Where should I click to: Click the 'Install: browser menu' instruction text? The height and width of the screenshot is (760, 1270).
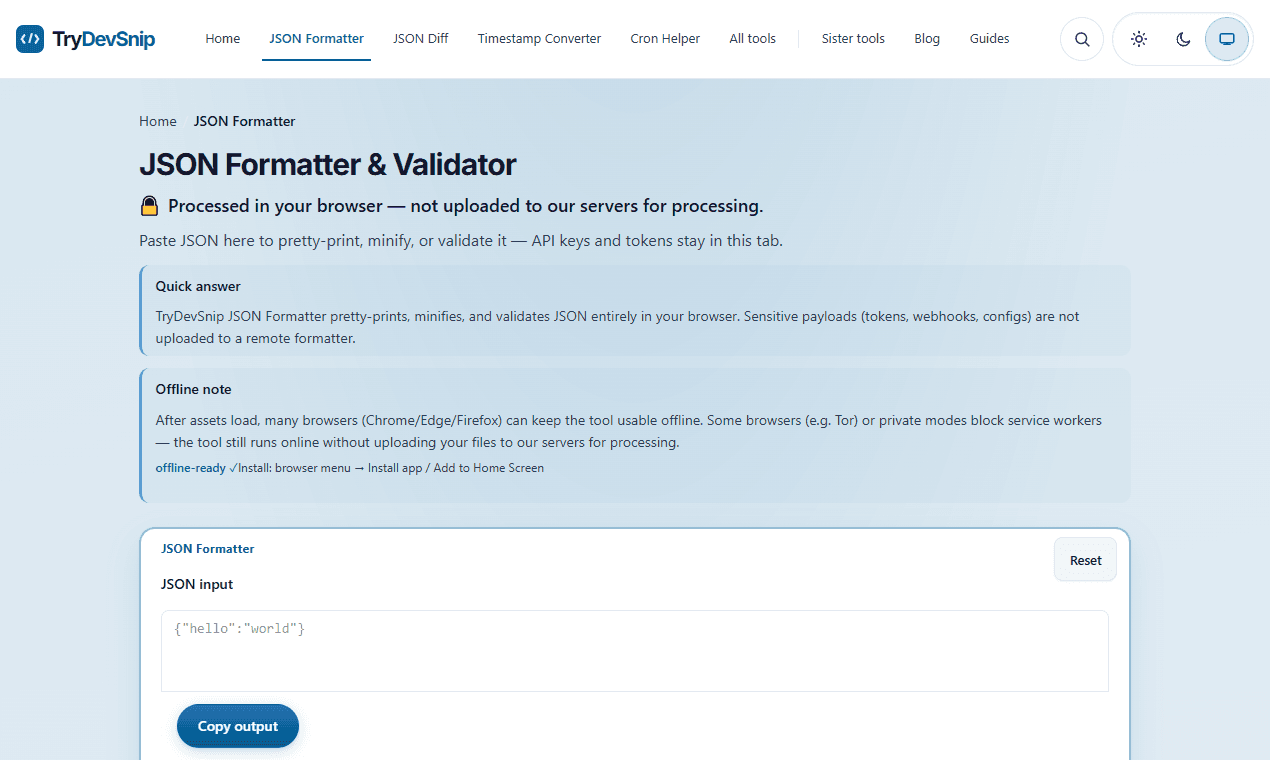391,468
